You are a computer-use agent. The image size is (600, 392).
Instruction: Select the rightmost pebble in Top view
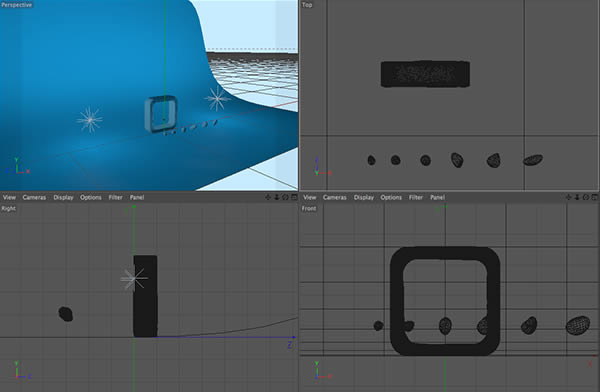pyautogui.click(x=533, y=160)
